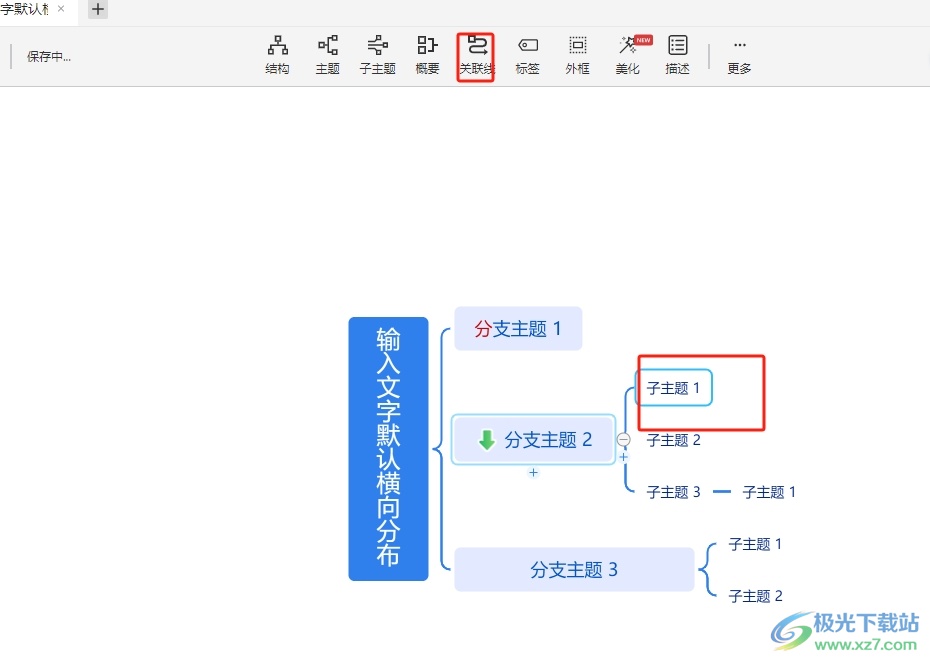
Task: Select the 子主题 3 node
Action: tap(673, 492)
